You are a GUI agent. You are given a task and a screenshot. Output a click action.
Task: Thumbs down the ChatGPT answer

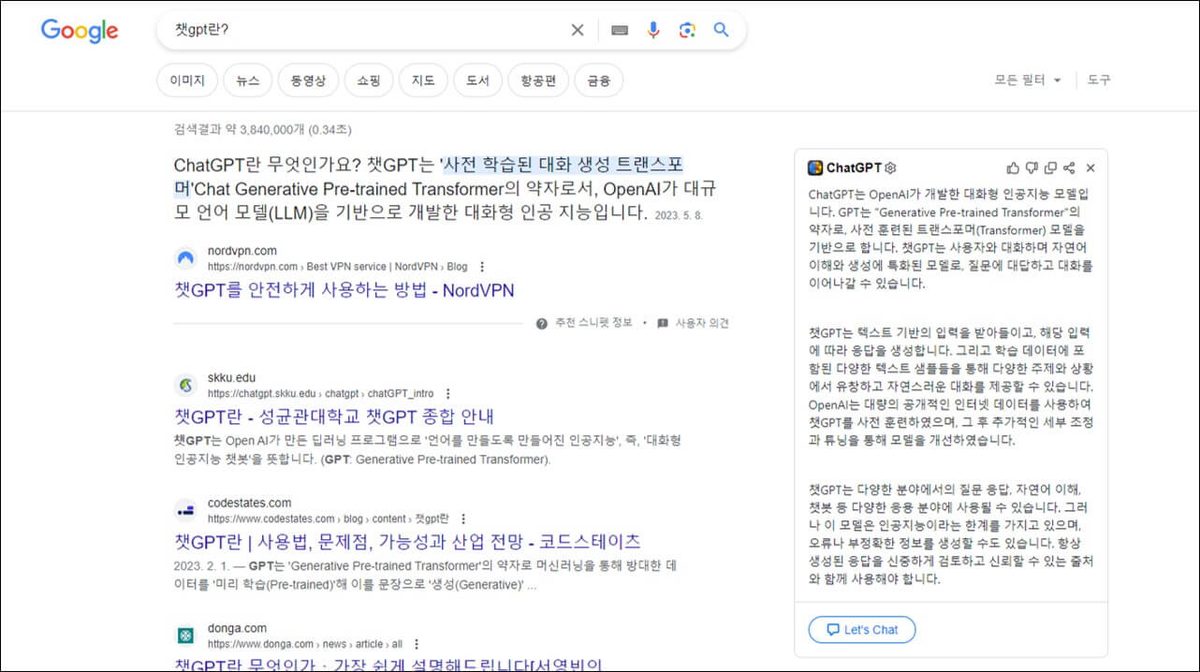1032,168
